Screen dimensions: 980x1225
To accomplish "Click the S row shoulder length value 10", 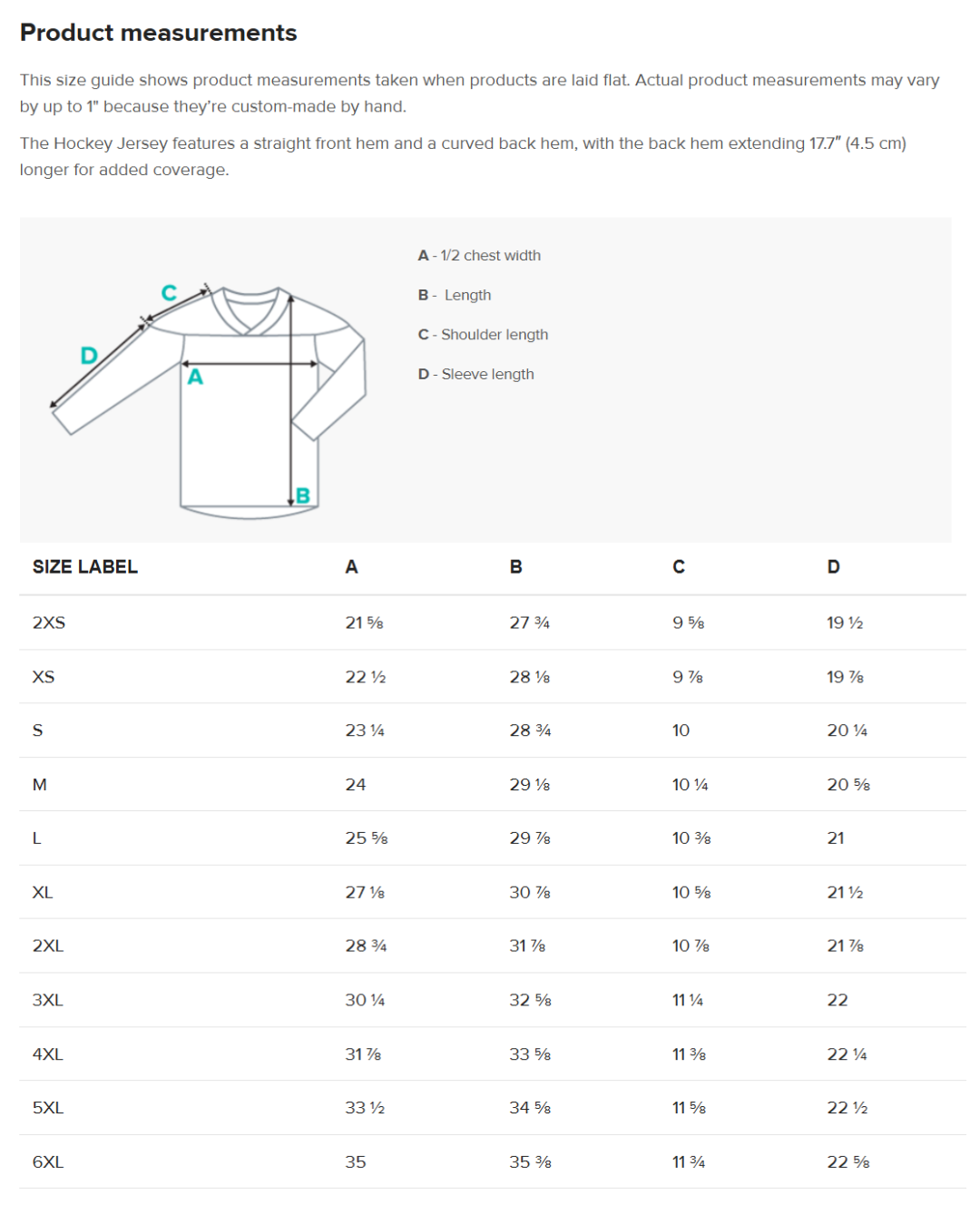I will click(x=681, y=730).
